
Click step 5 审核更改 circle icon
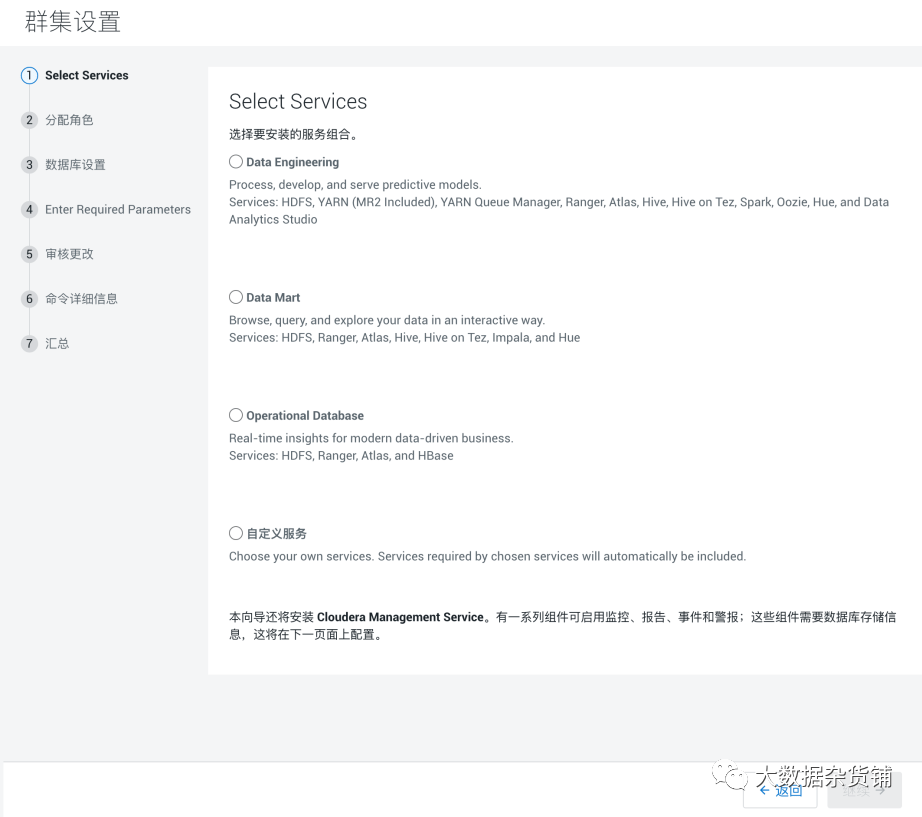coord(29,254)
